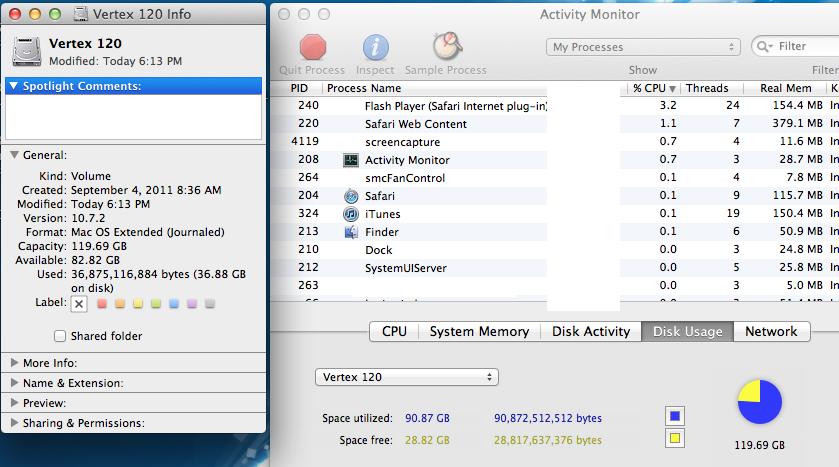Viewport: 839px width, 467px height.
Task: Sort by Process Name column header
Action: coord(364,88)
